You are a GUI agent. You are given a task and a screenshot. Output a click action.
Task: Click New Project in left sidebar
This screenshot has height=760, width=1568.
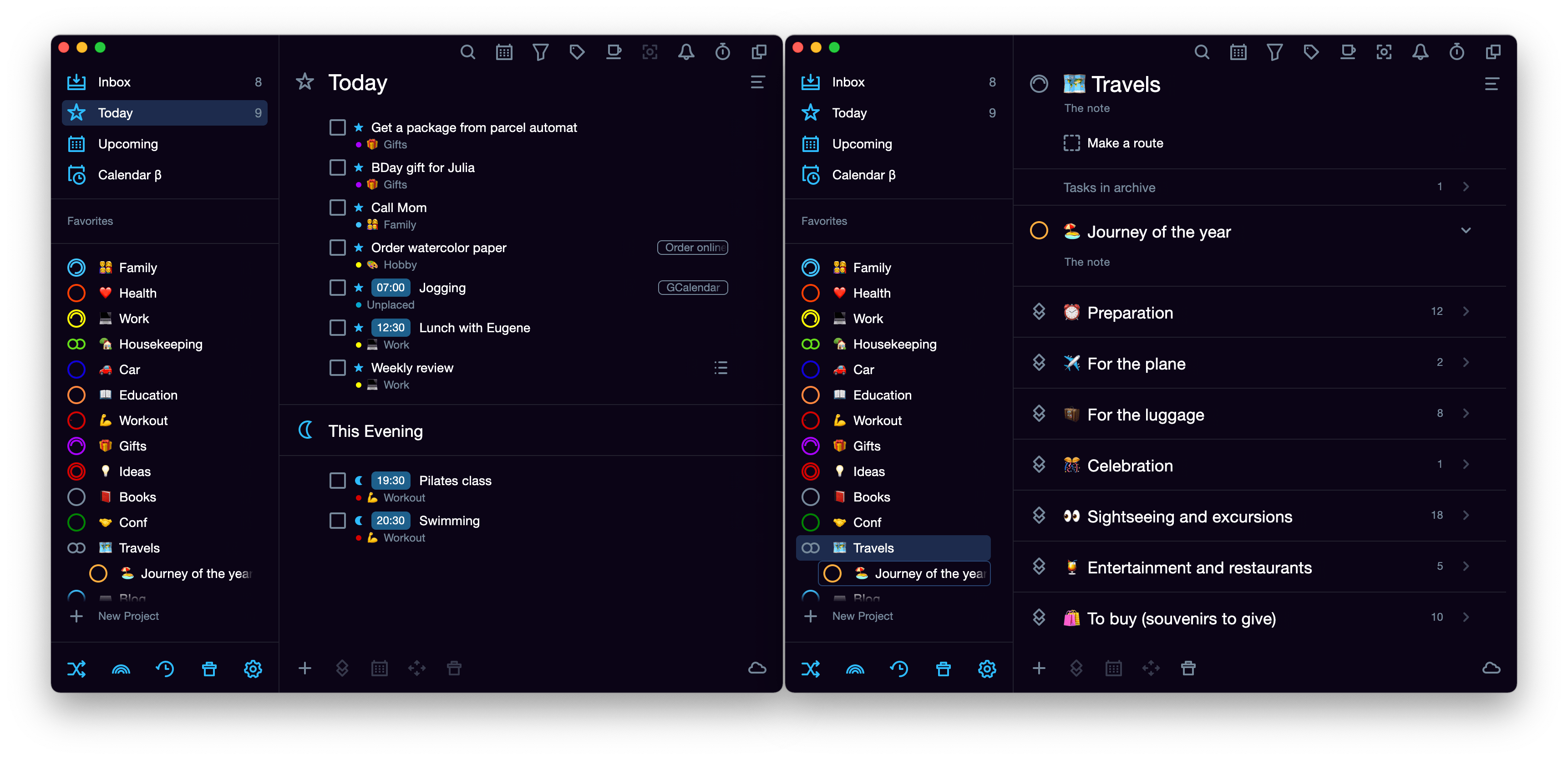tap(128, 616)
